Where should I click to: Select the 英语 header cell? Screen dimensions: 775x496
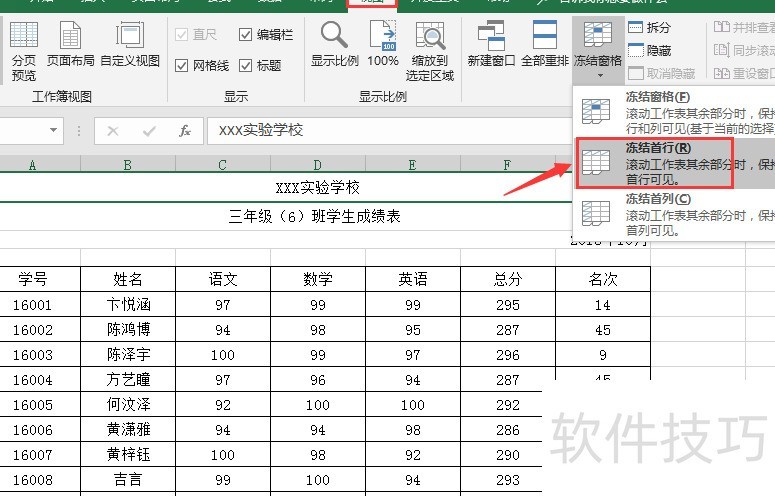tap(412, 280)
